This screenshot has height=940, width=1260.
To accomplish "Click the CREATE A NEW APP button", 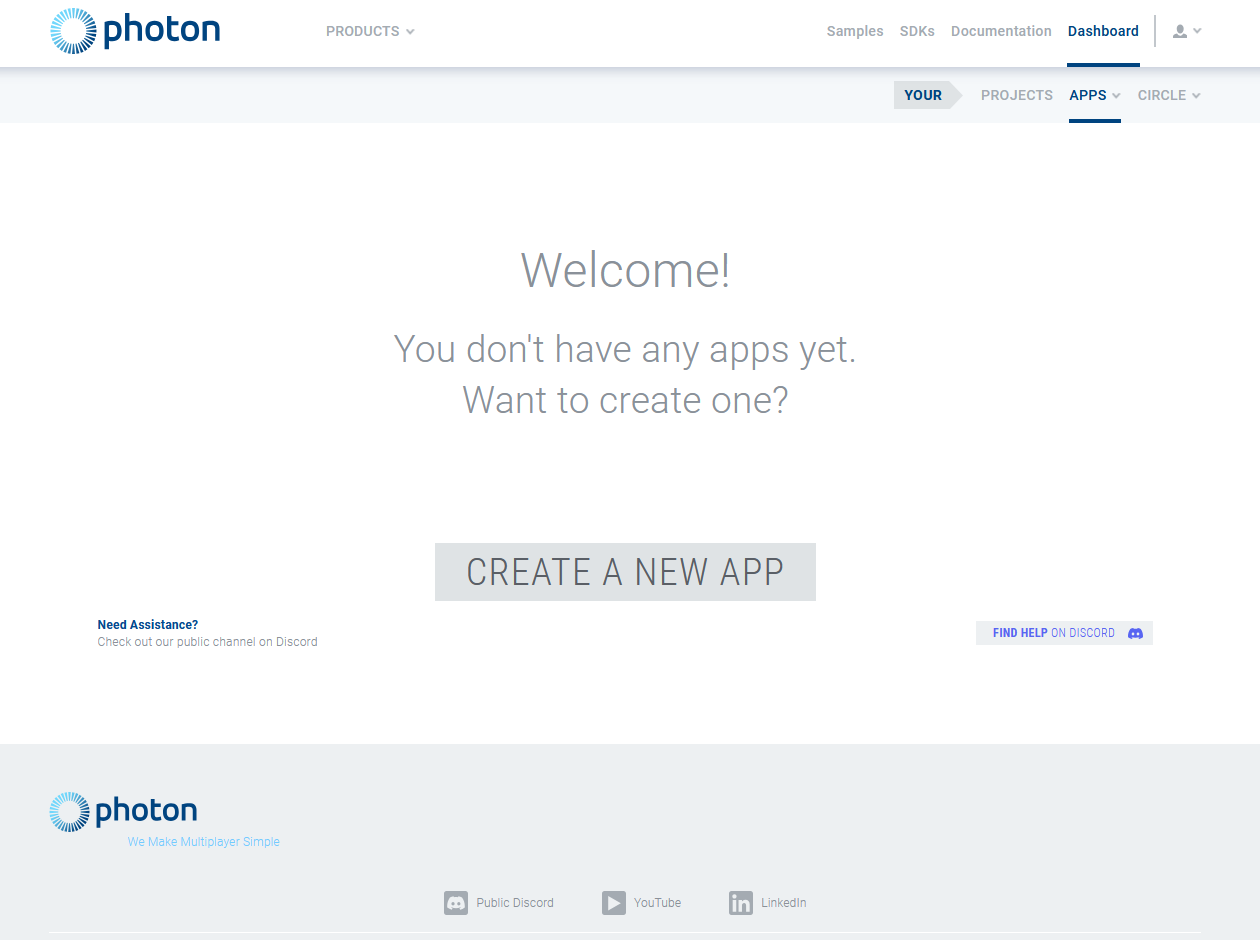I will click(625, 572).
